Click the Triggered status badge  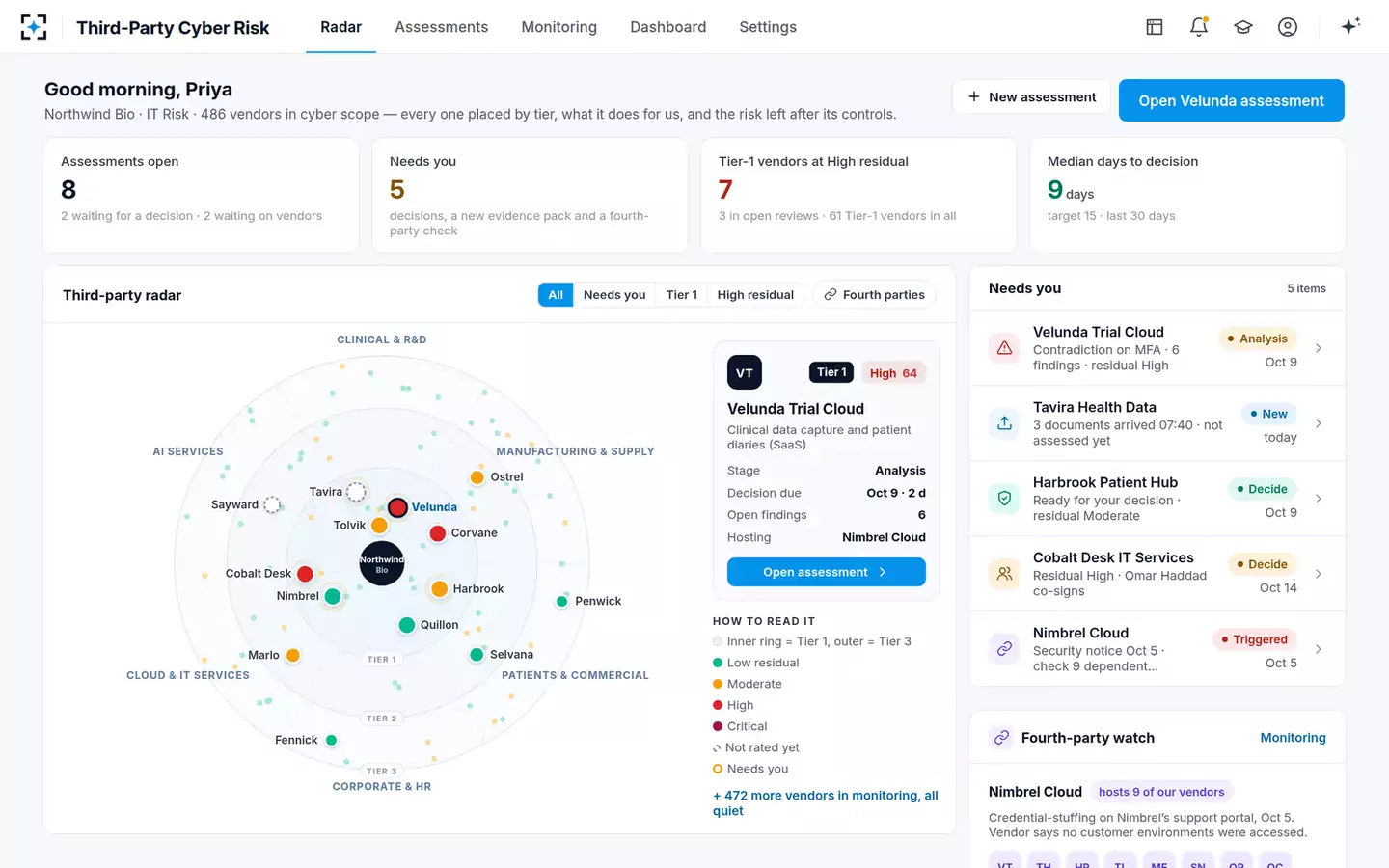tap(1254, 639)
